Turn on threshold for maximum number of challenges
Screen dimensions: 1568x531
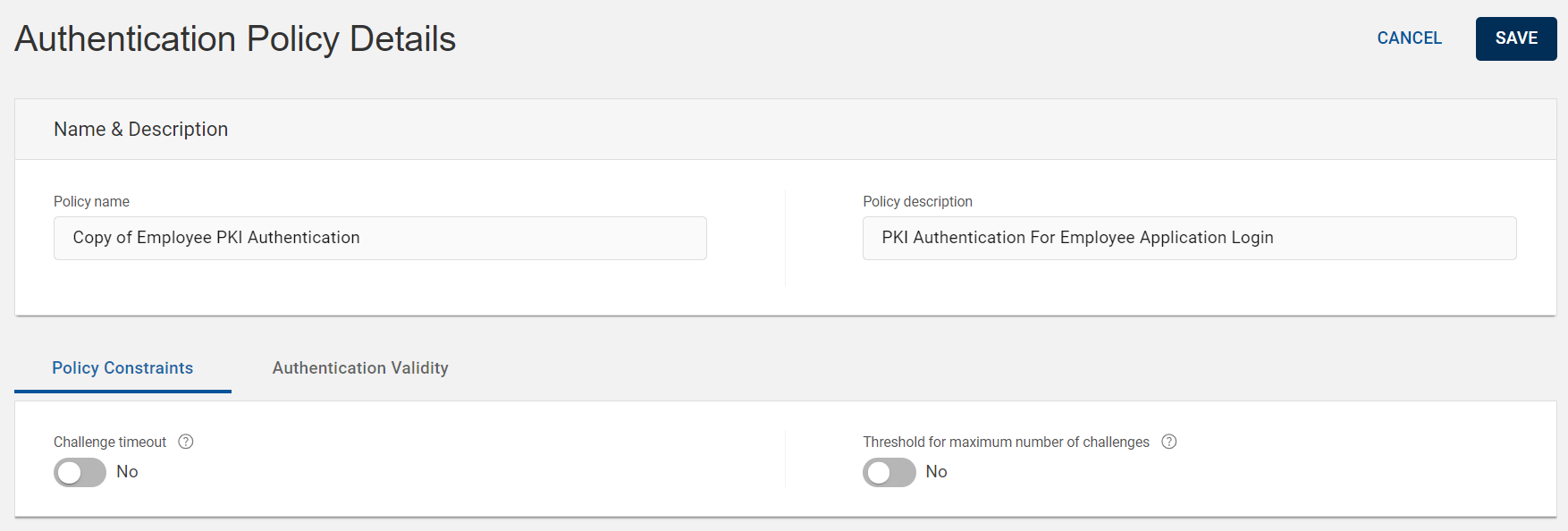[x=889, y=472]
